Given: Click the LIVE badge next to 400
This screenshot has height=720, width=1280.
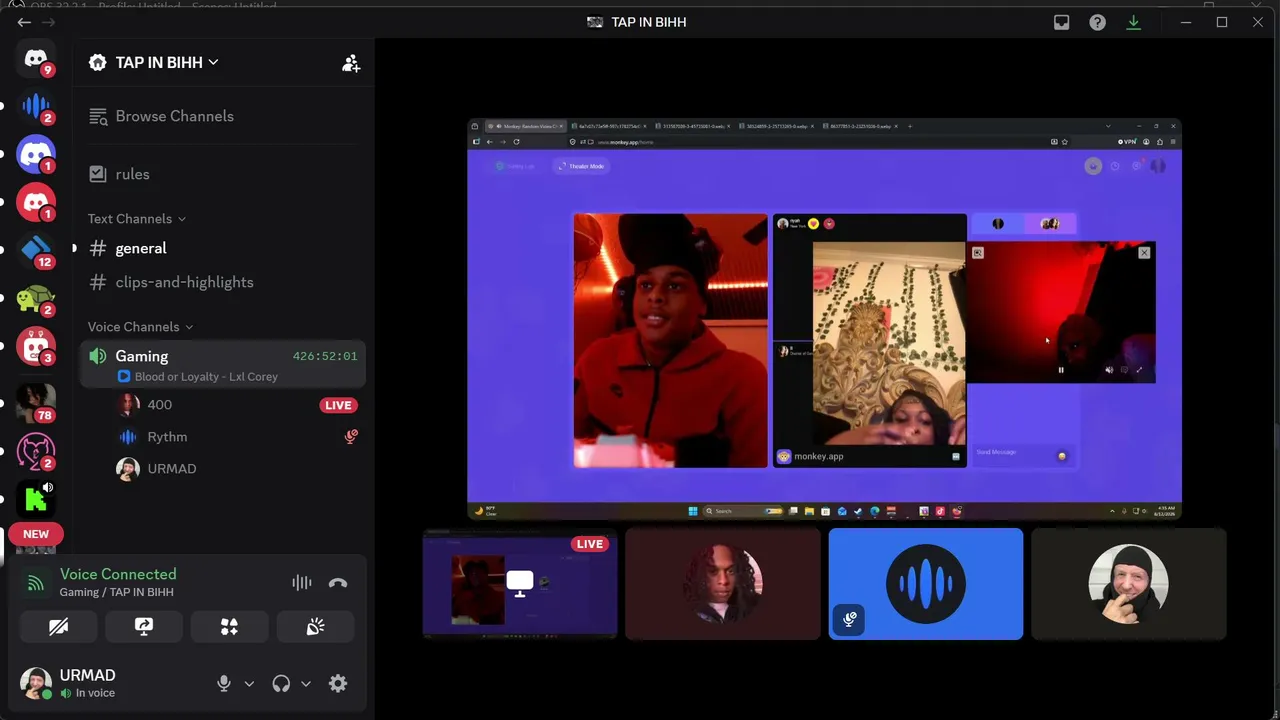Looking at the screenshot, I should [338, 405].
